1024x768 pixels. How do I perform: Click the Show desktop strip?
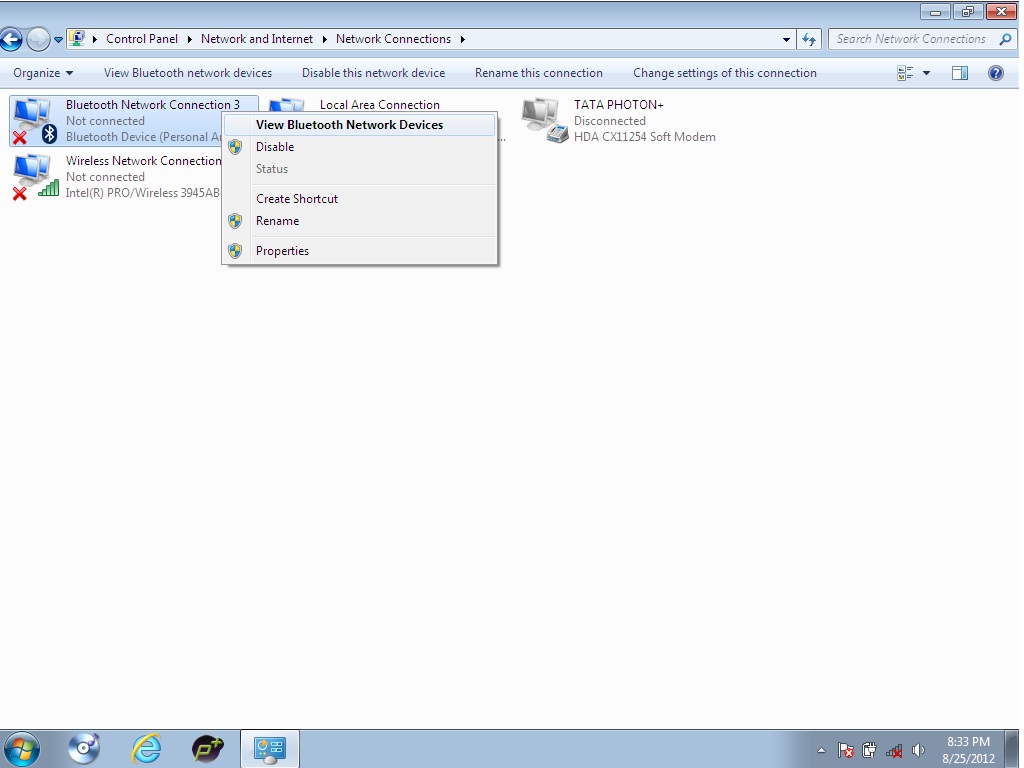(1012, 749)
